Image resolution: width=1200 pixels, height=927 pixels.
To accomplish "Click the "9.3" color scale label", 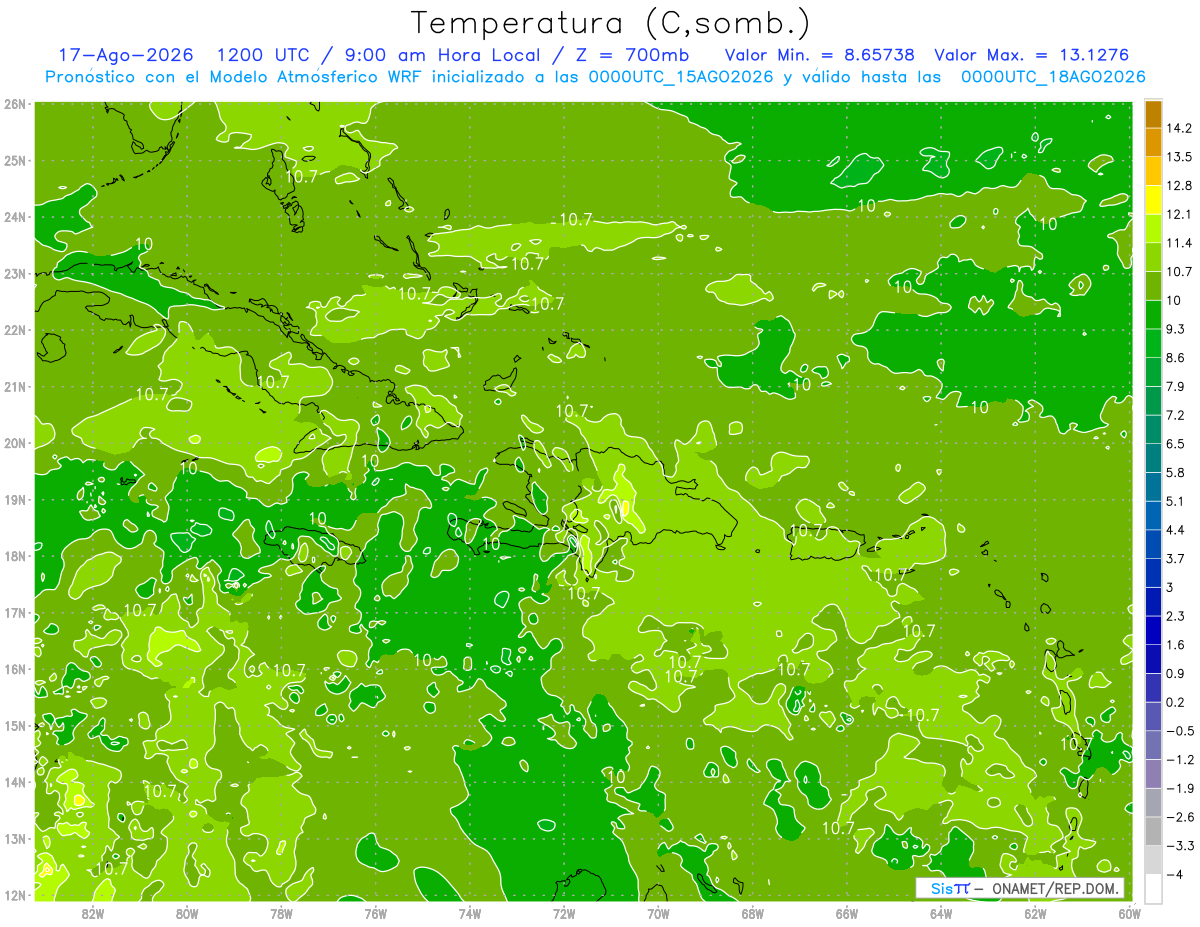I will click(1175, 329).
